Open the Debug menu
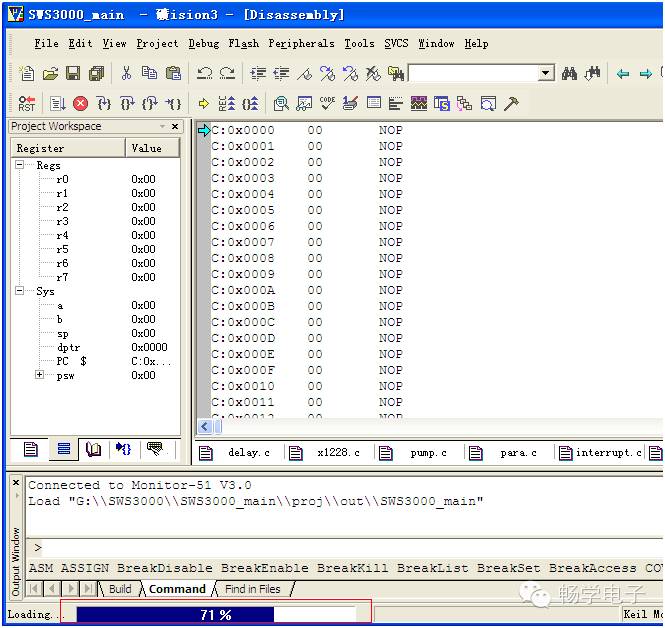 click(204, 43)
